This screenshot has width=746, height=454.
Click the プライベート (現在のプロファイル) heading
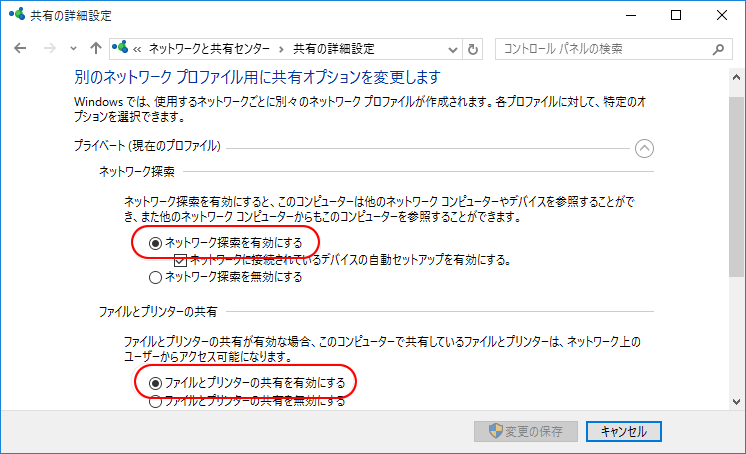point(147,146)
